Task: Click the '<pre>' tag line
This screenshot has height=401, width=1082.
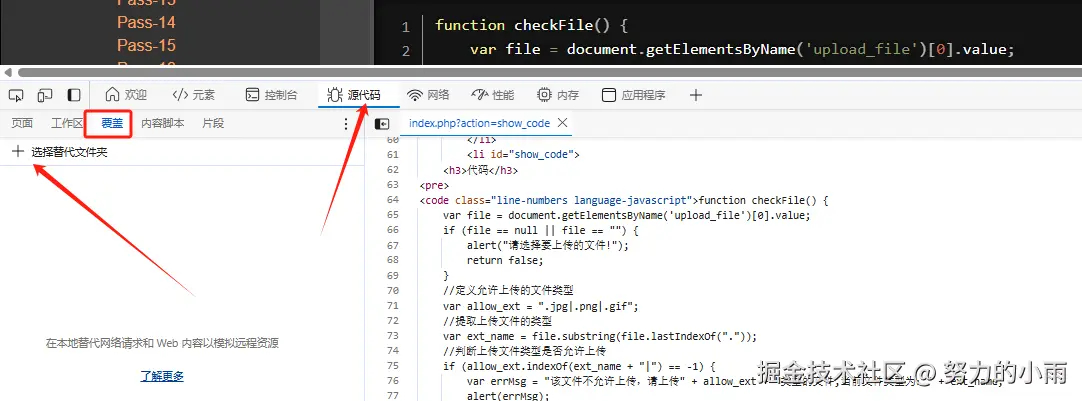Action: 434,185
